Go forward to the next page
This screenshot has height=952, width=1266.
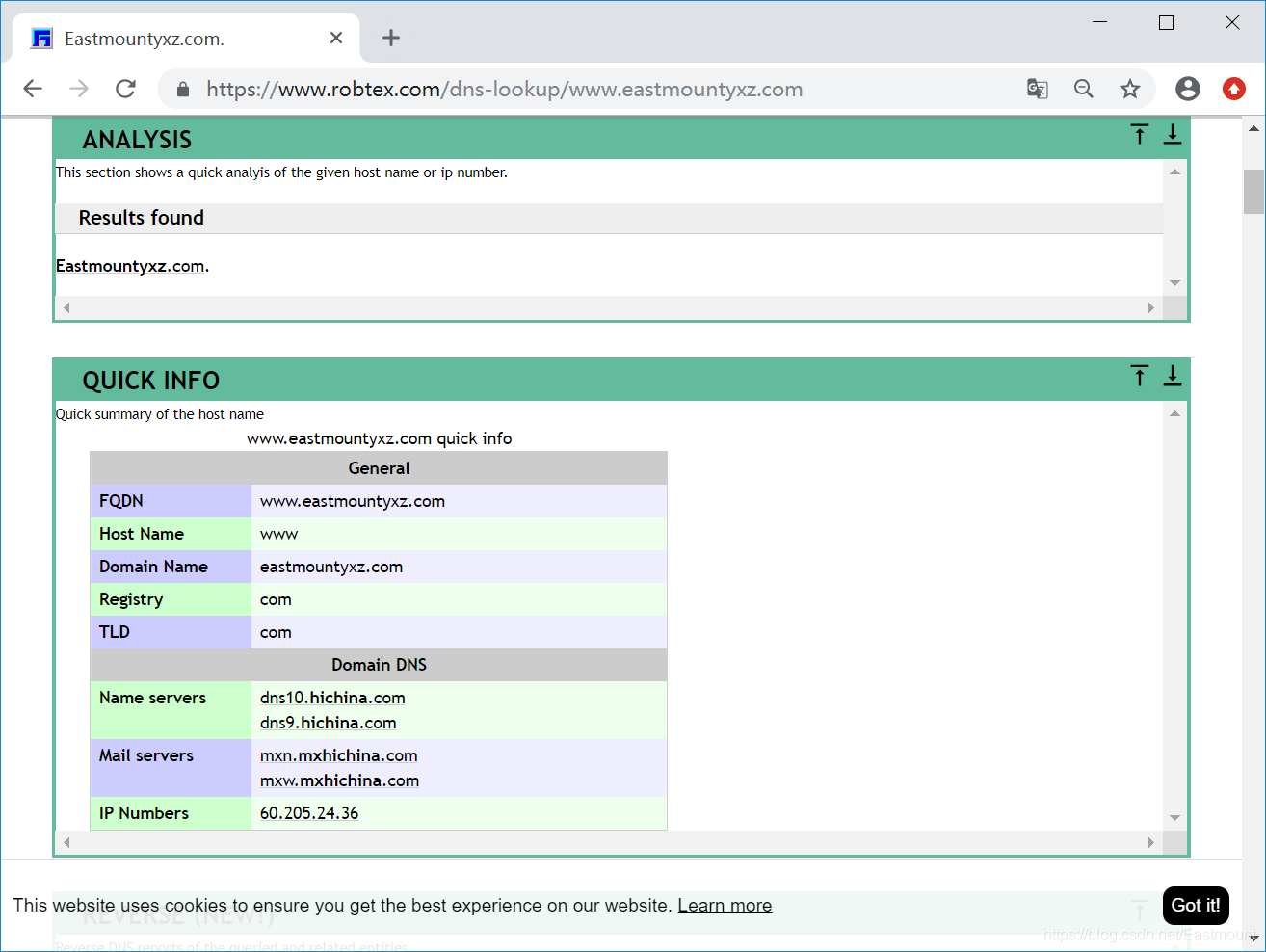(79, 89)
